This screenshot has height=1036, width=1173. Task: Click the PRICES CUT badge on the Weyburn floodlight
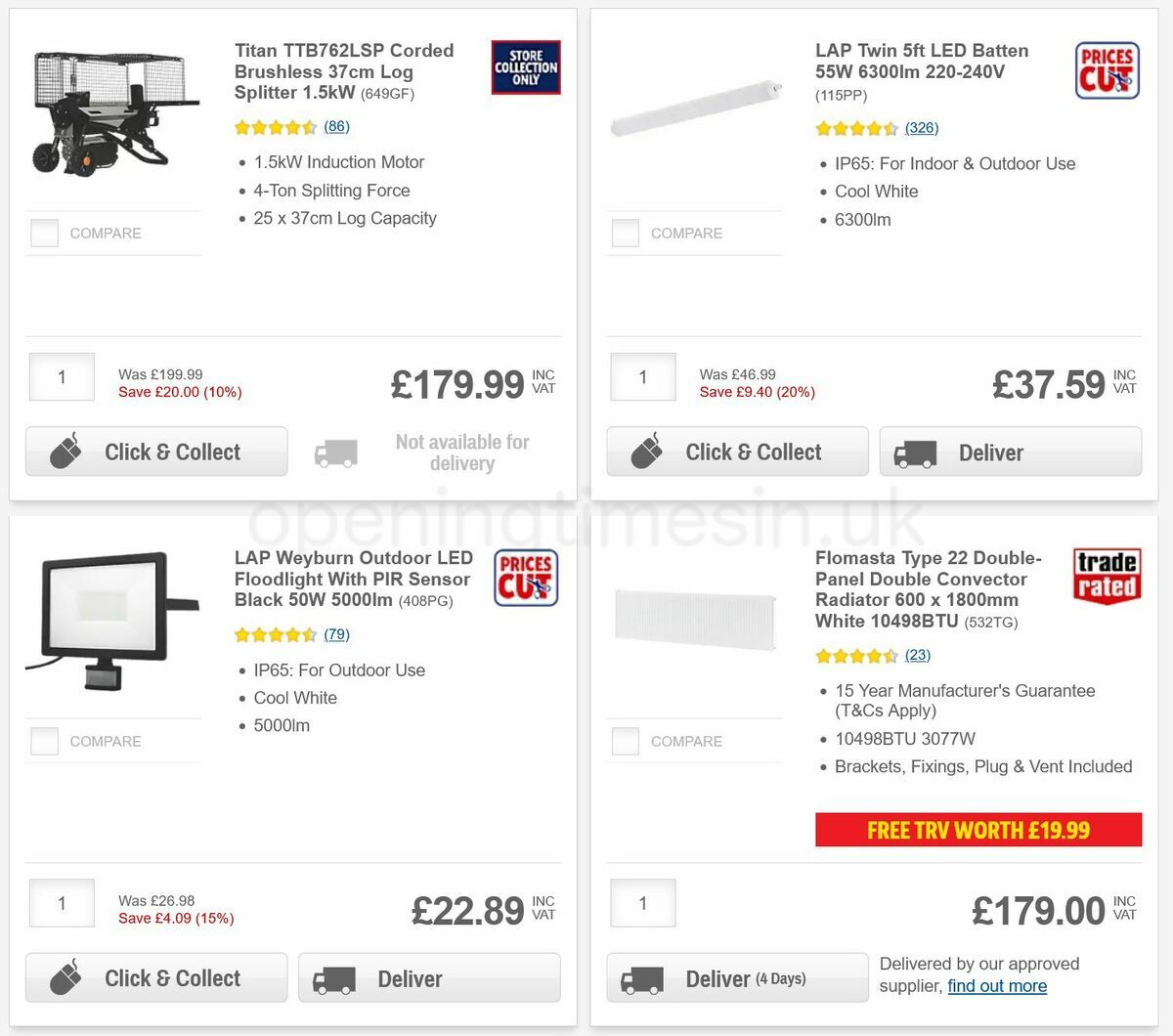pos(526,577)
